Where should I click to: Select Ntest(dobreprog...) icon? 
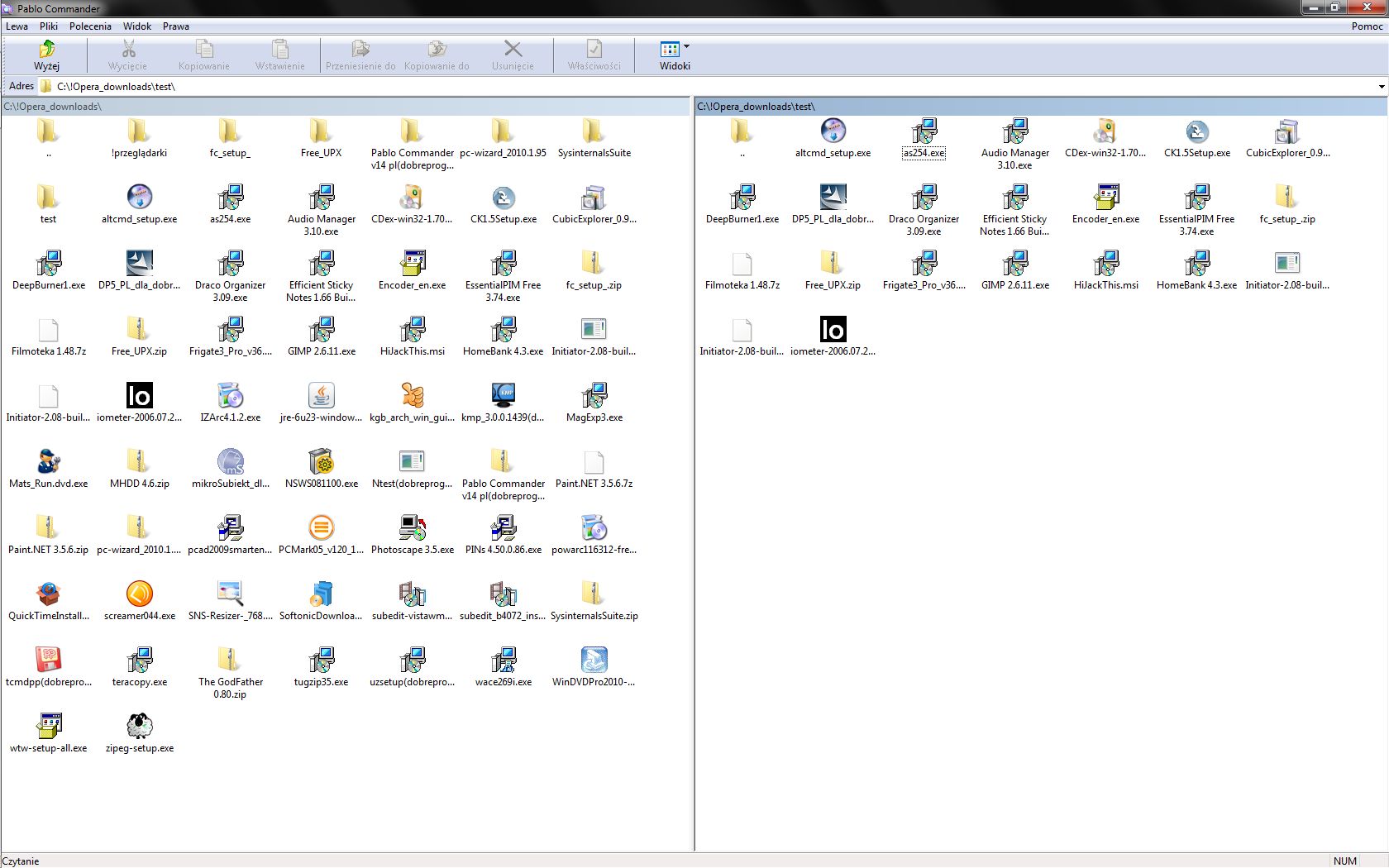coord(412,462)
